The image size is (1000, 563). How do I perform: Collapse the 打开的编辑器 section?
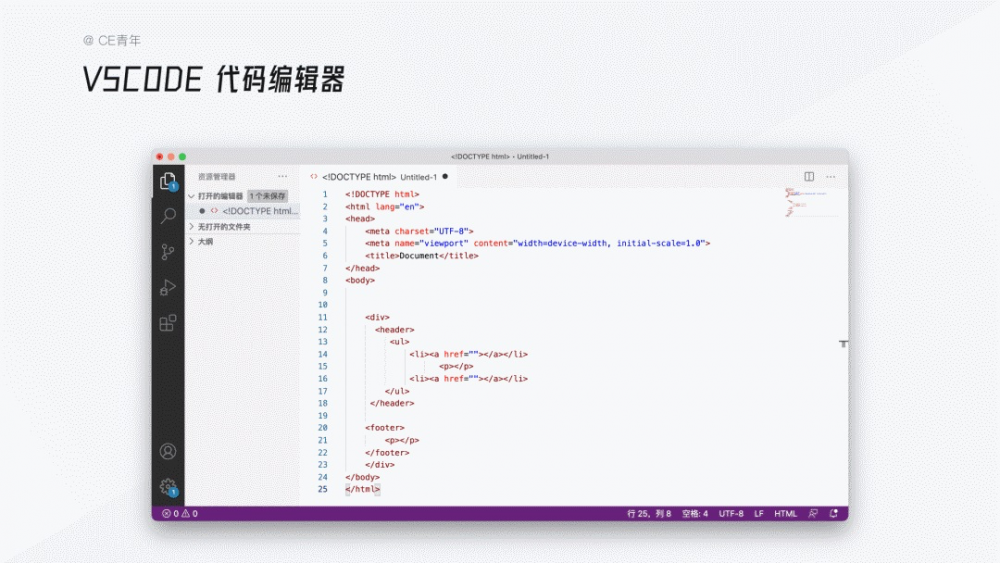[192, 196]
